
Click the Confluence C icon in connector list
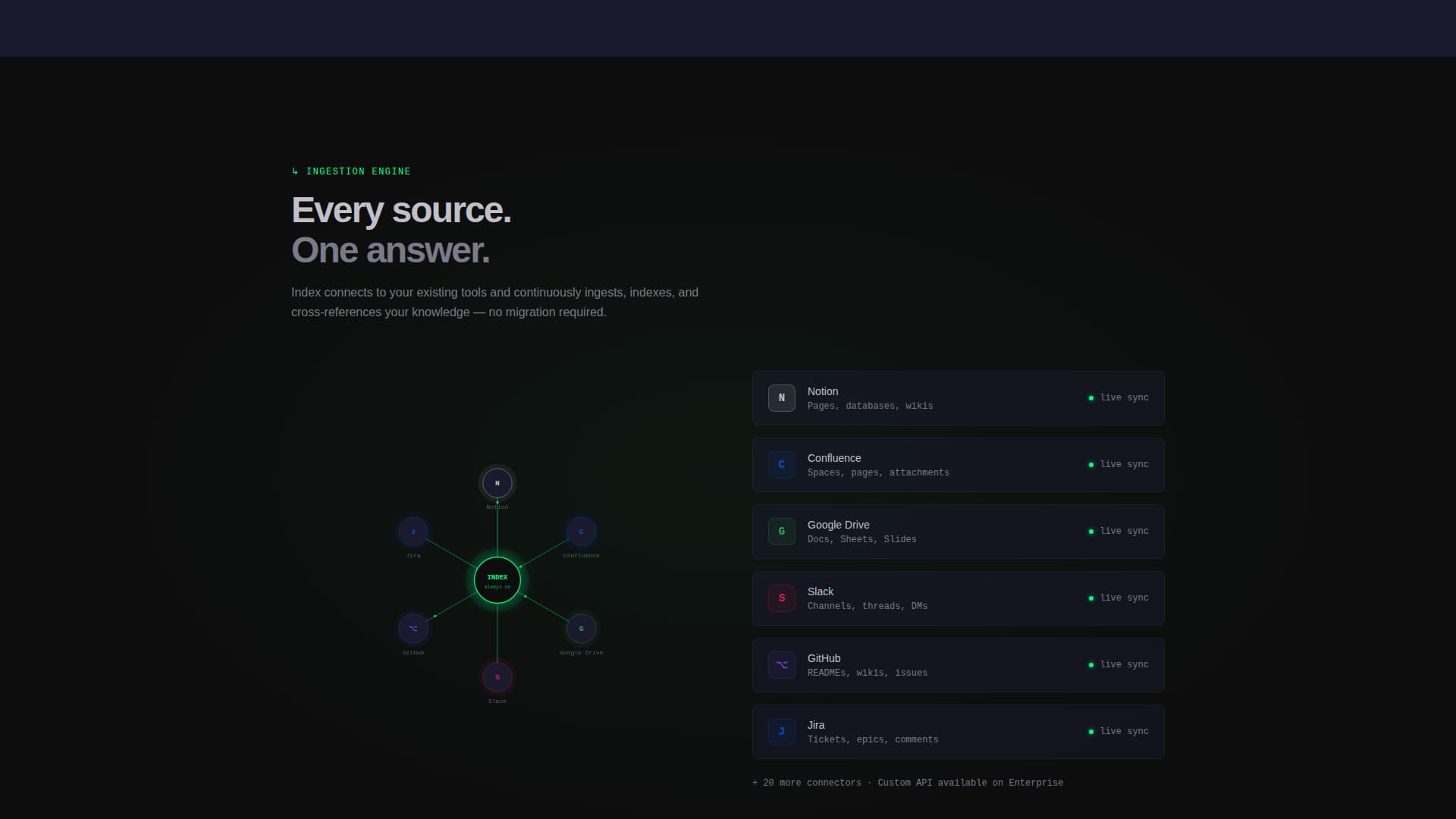pyautogui.click(x=781, y=465)
